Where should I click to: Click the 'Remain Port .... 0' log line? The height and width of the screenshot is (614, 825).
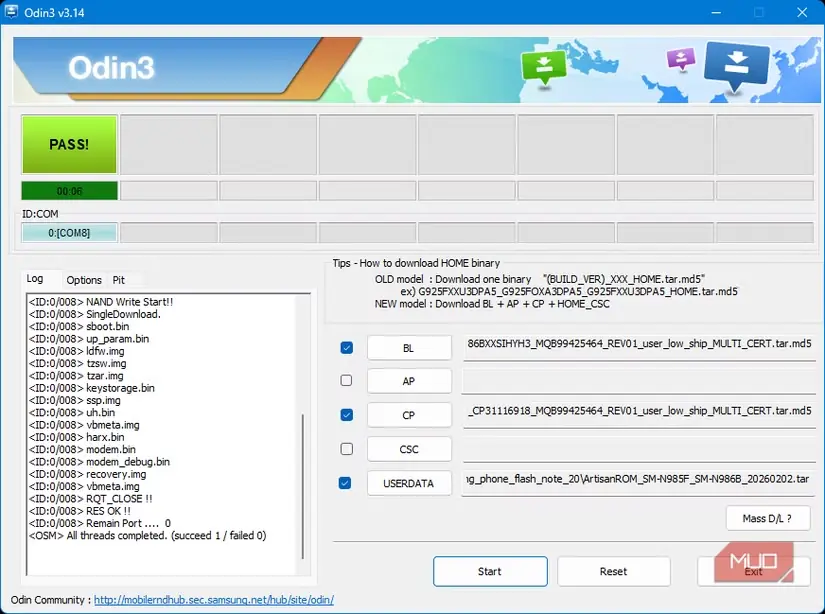point(100,524)
